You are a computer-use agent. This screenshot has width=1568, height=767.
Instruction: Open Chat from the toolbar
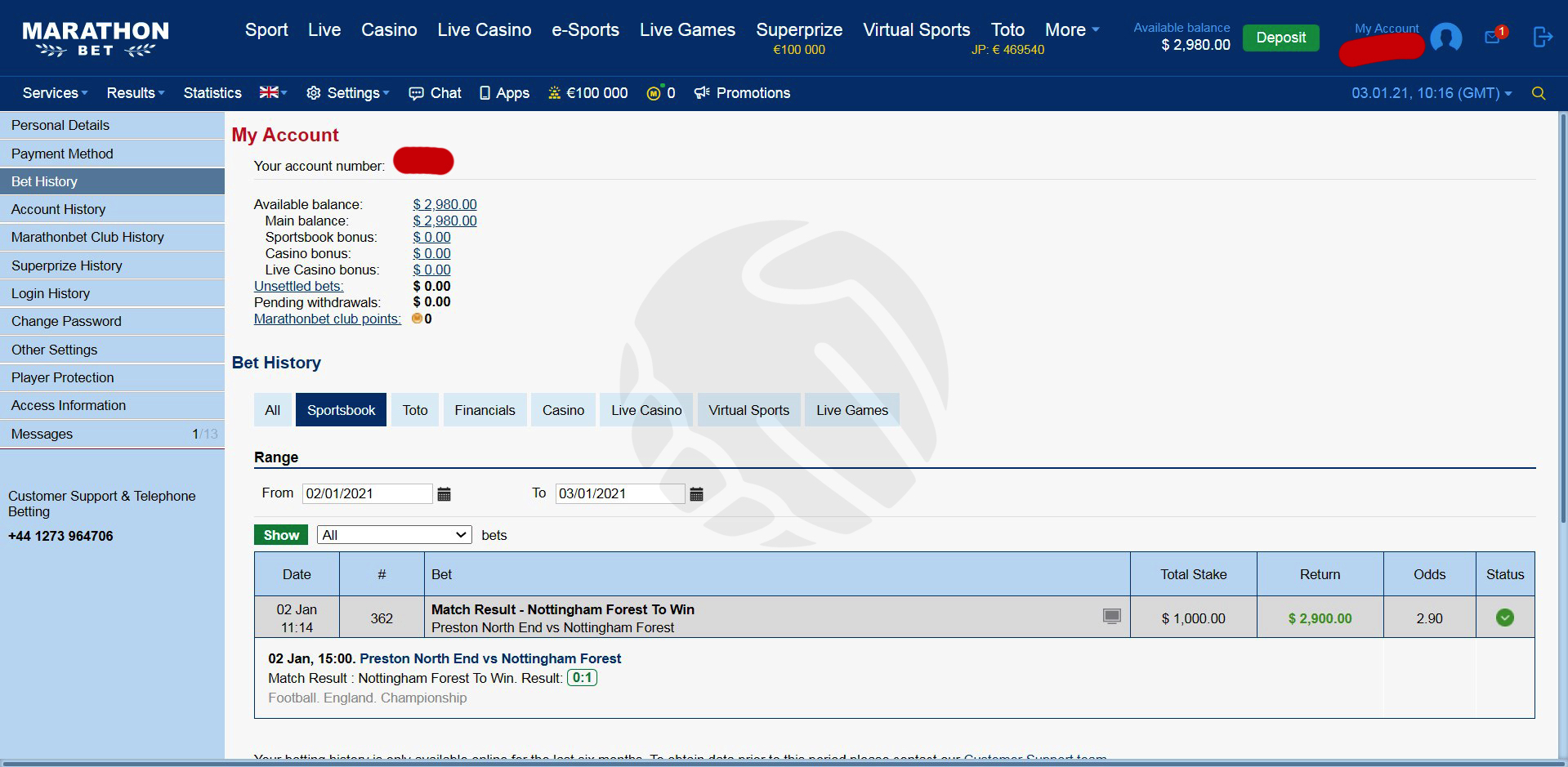click(436, 93)
